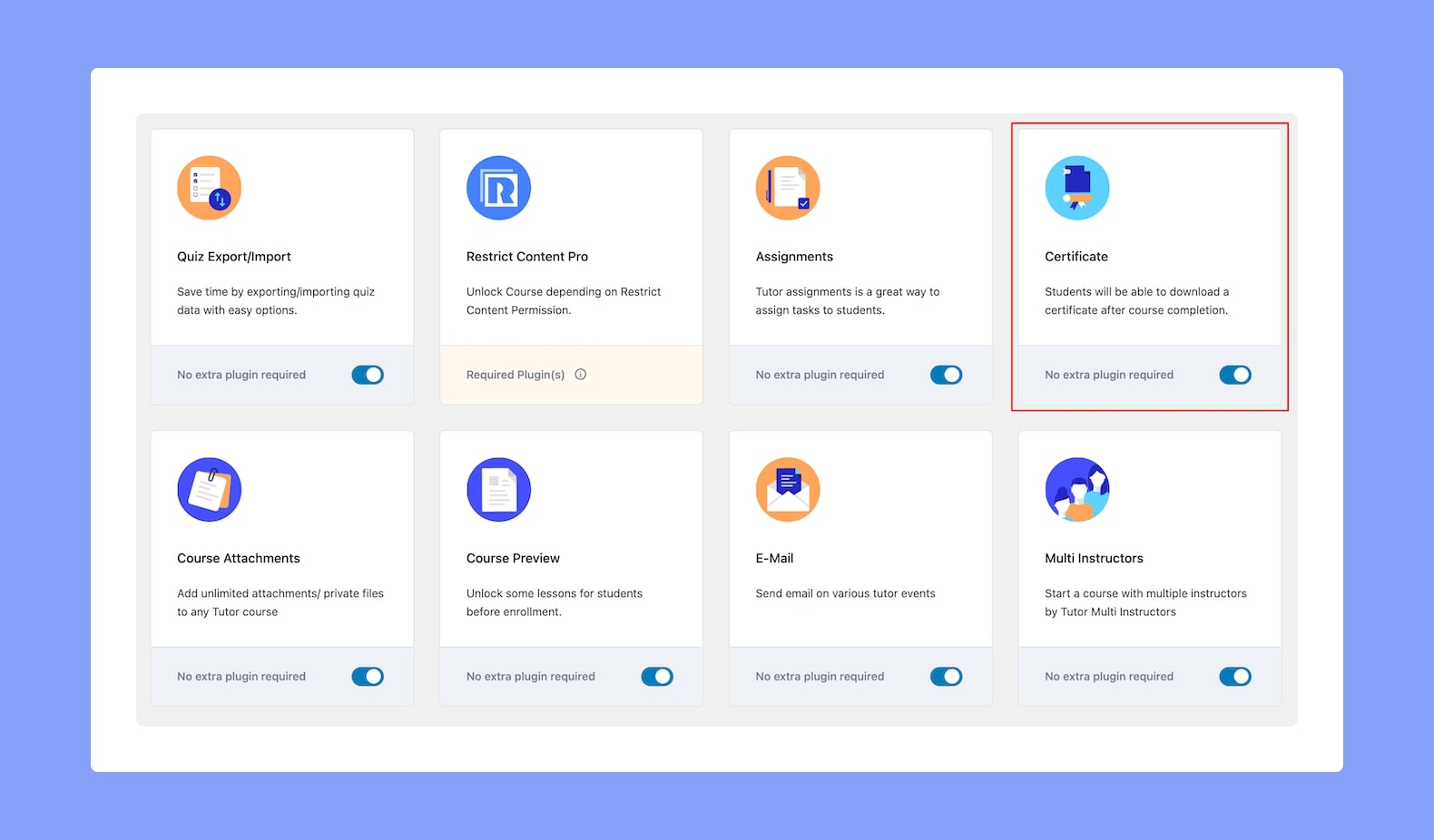
Task: Click 'No extra plugin required' under Multi Instructors
Action: [x=1109, y=677]
